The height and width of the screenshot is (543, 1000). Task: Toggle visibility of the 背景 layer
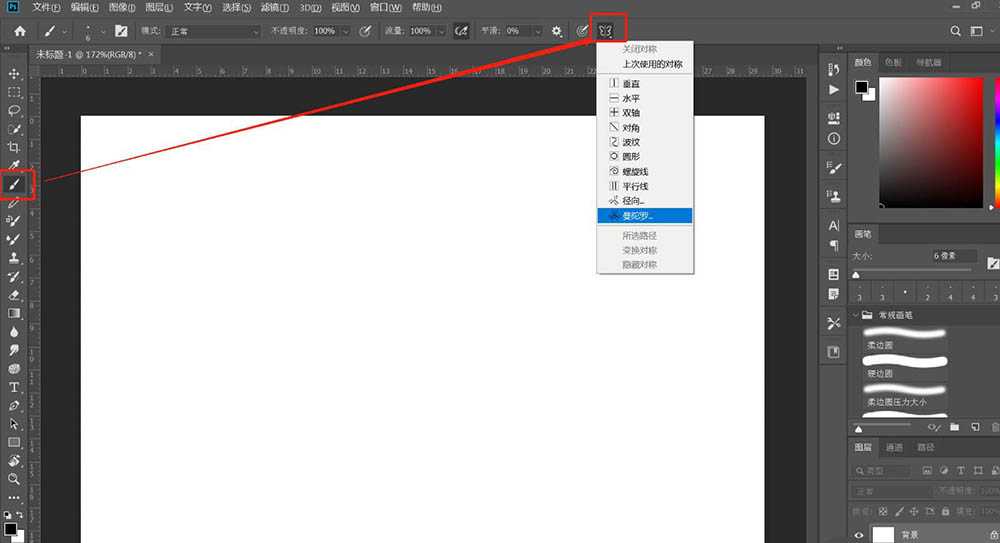[859, 535]
